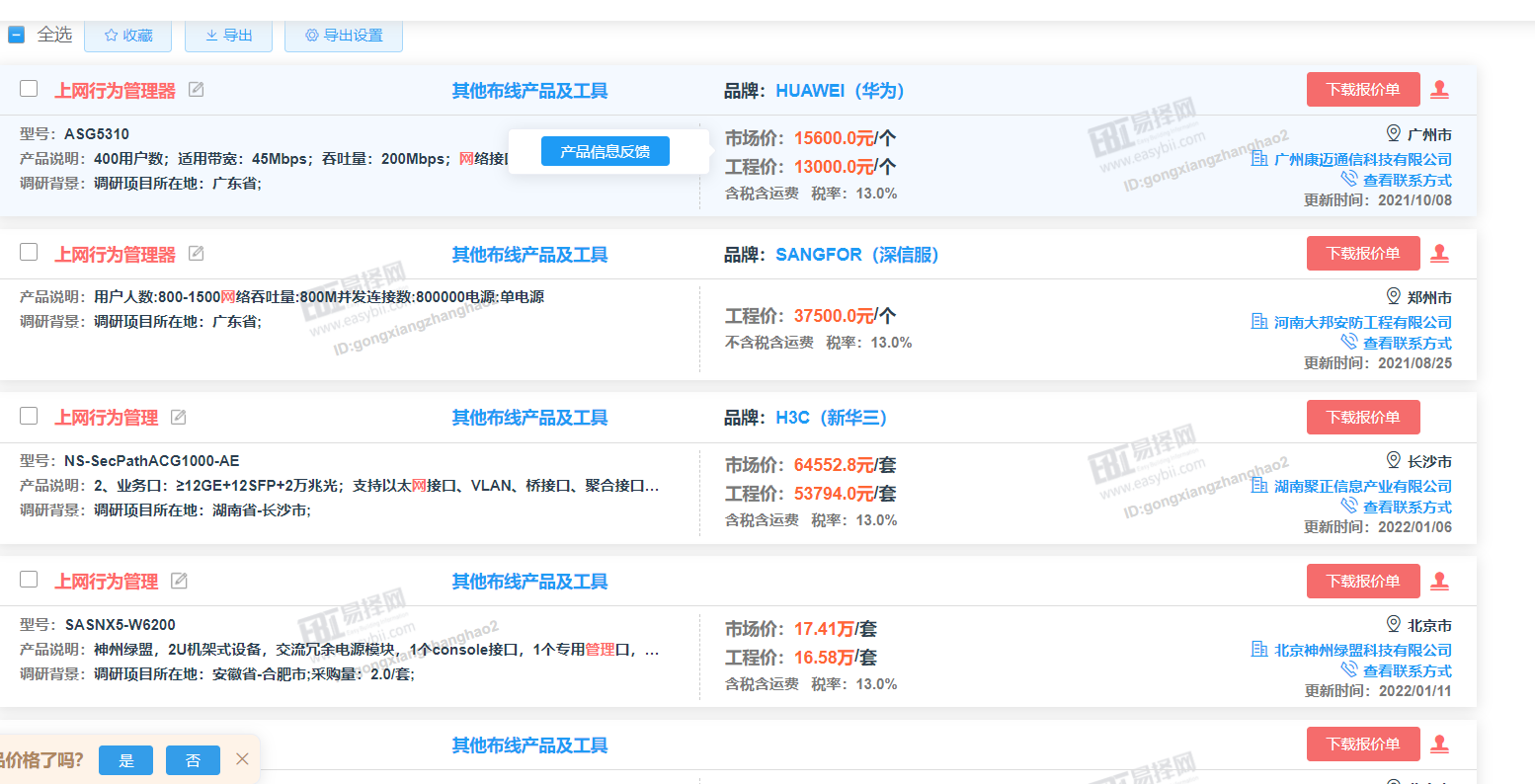Click location pin icon beside 长沙市
The image size is (1535, 784).
tap(1394, 460)
